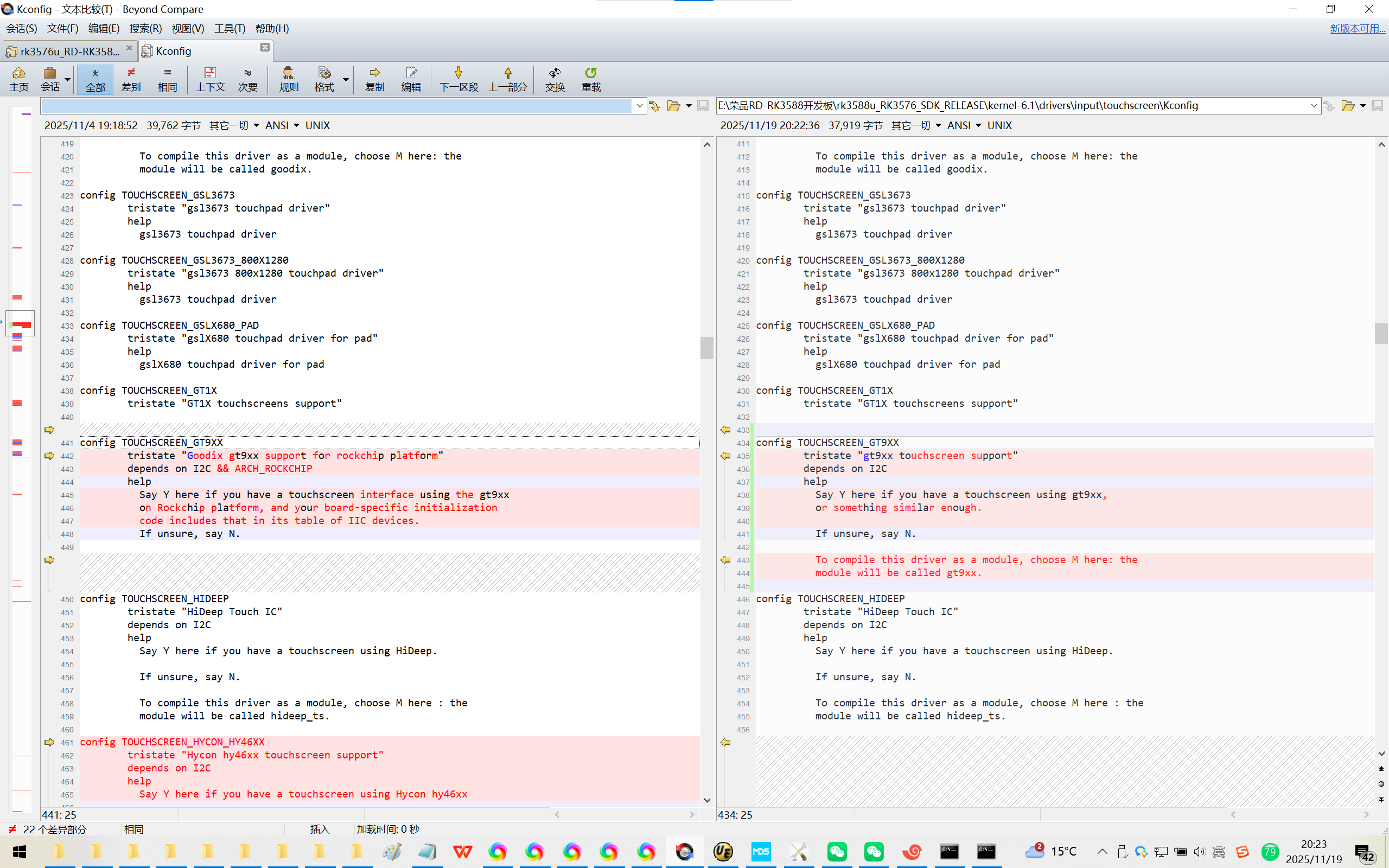Click the Copy (复制) toolbar icon
This screenshot has height=868, width=1389.
pos(374,79)
